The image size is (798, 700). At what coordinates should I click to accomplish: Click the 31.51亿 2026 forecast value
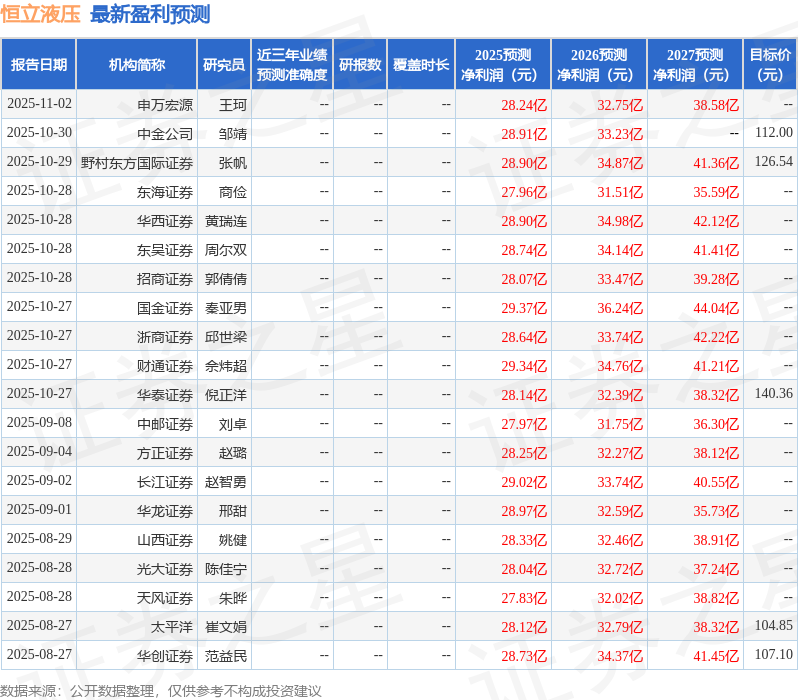[x=620, y=192]
